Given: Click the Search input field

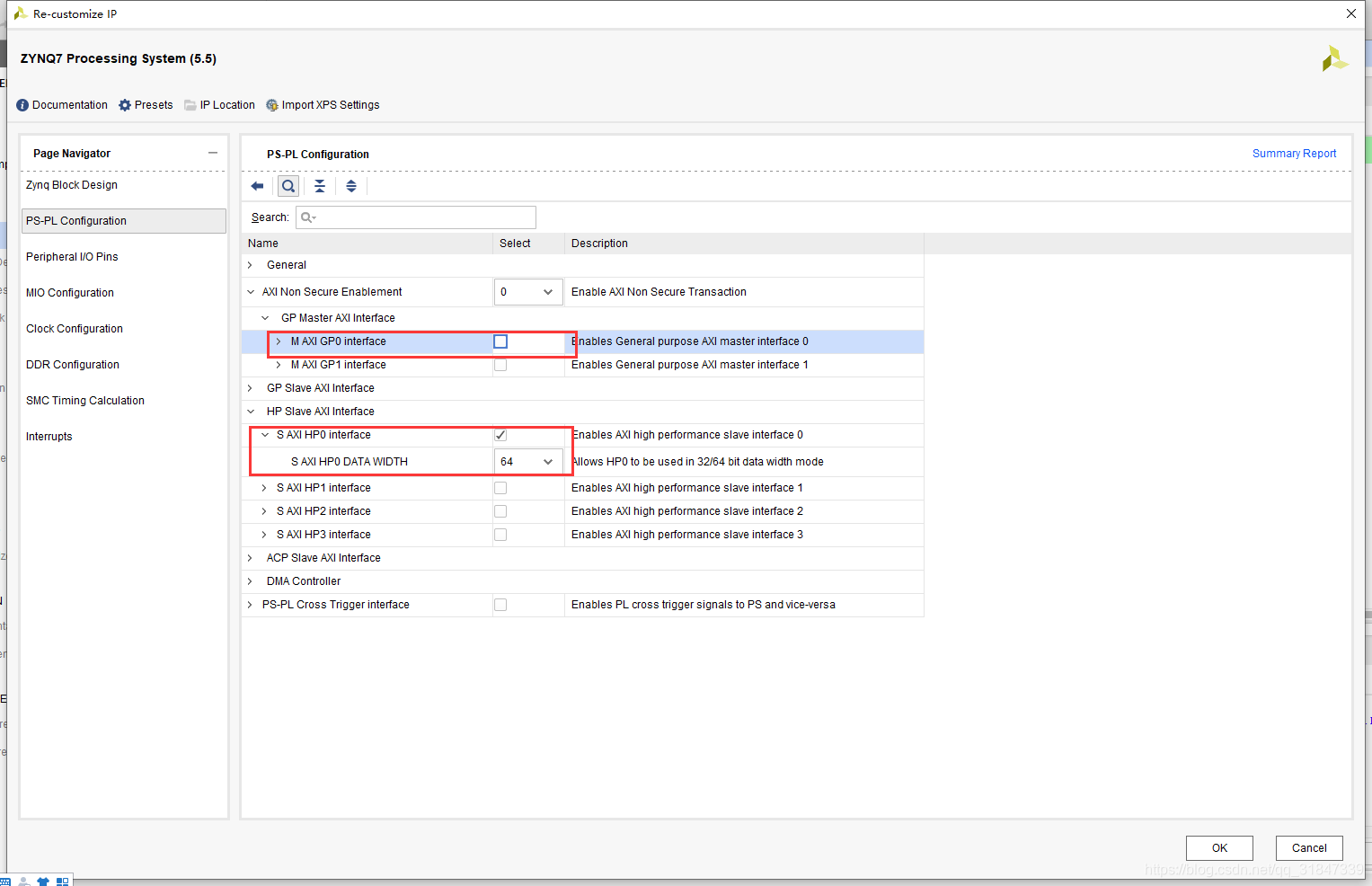Looking at the screenshot, I should point(416,217).
